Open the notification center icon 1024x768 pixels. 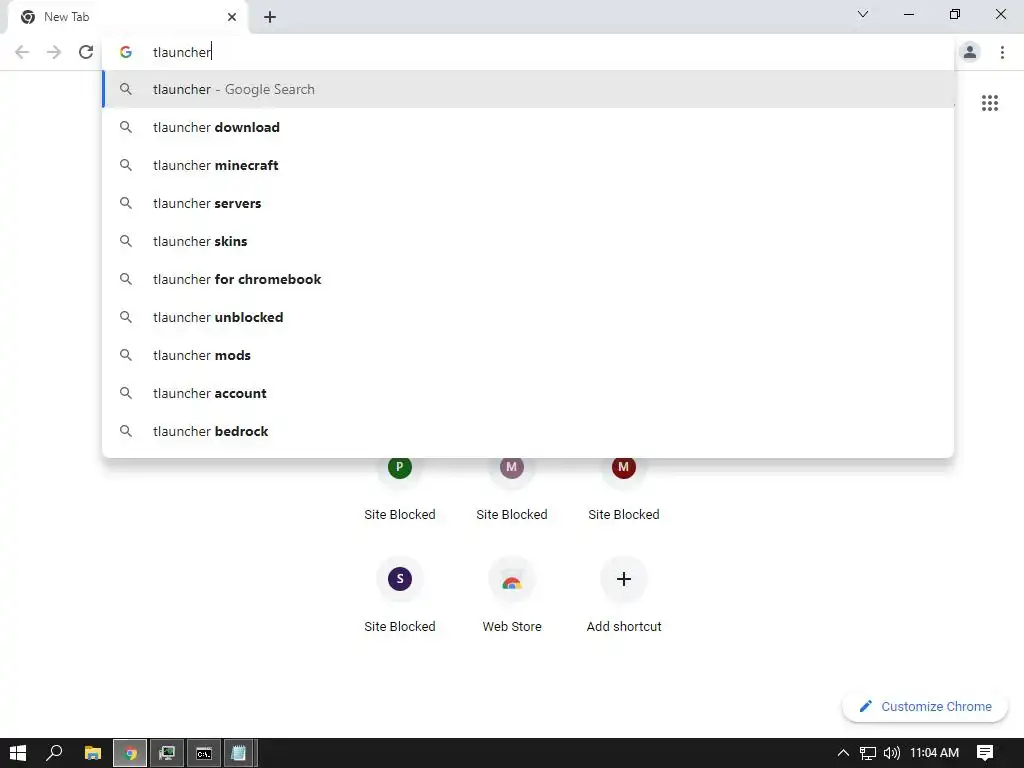[985, 753]
